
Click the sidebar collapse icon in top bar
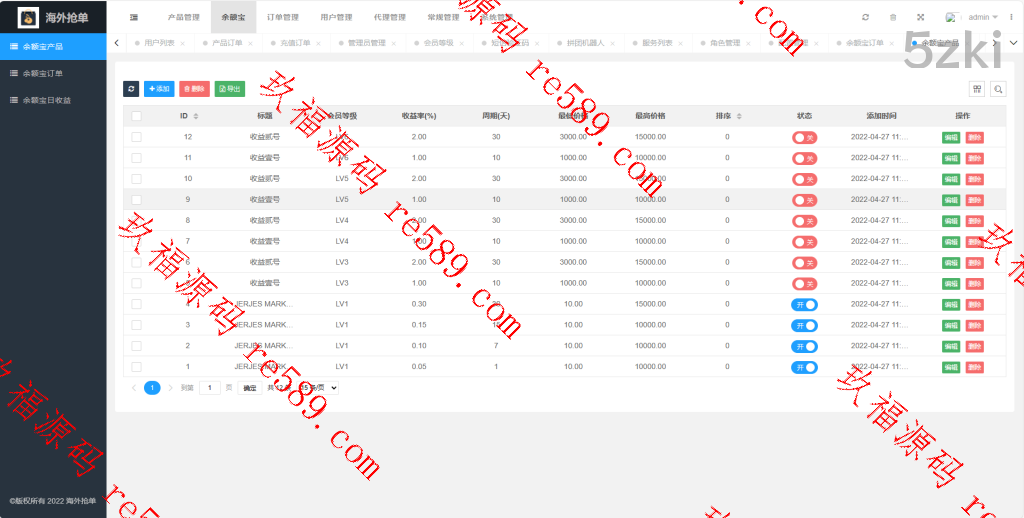pos(134,17)
